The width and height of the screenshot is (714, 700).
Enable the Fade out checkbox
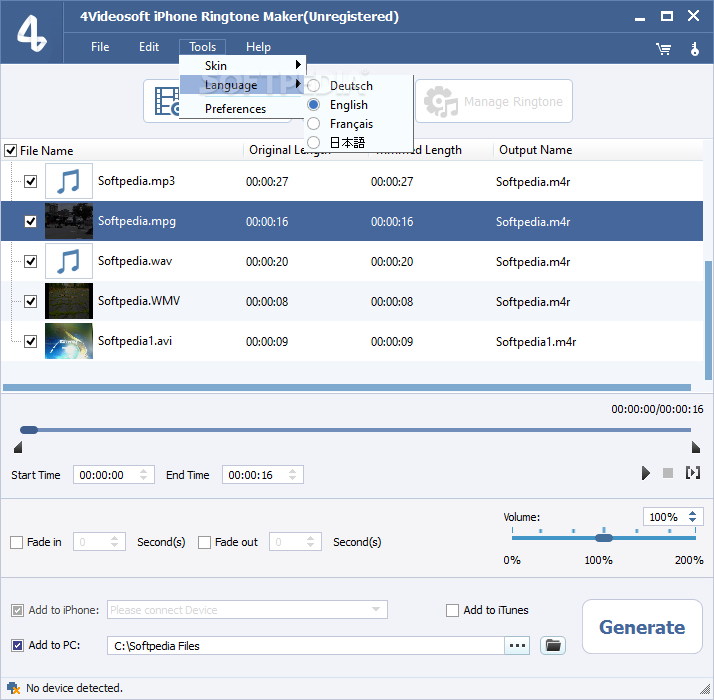[204, 542]
